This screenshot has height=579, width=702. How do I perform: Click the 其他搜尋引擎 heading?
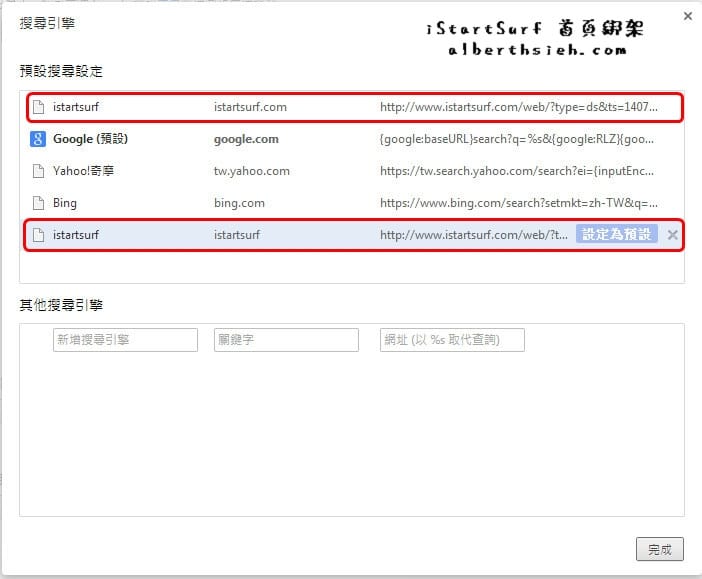(x=61, y=305)
